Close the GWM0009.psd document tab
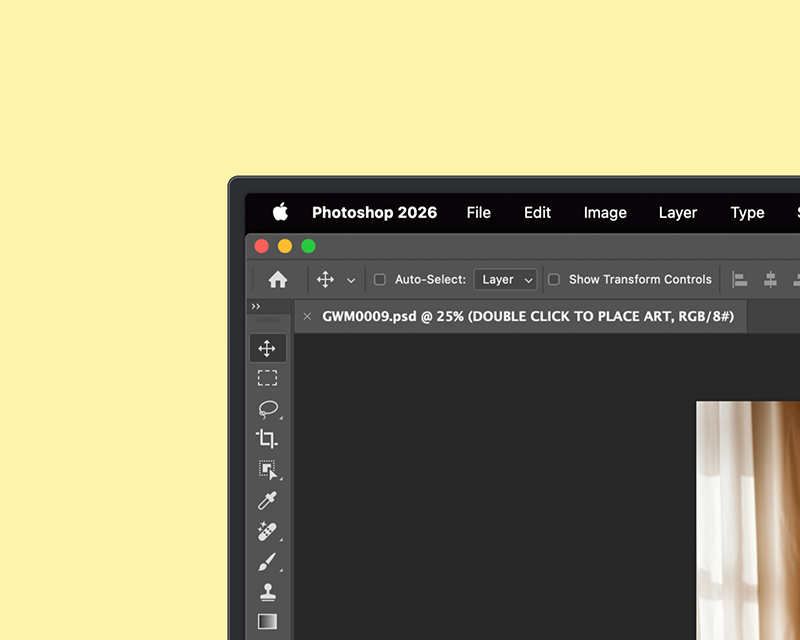The height and width of the screenshot is (640, 800). [x=307, y=316]
